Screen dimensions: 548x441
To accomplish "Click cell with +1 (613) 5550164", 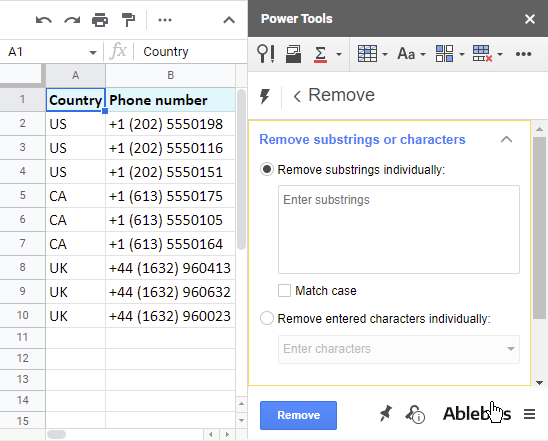I will pyautogui.click(x=171, y=244).
